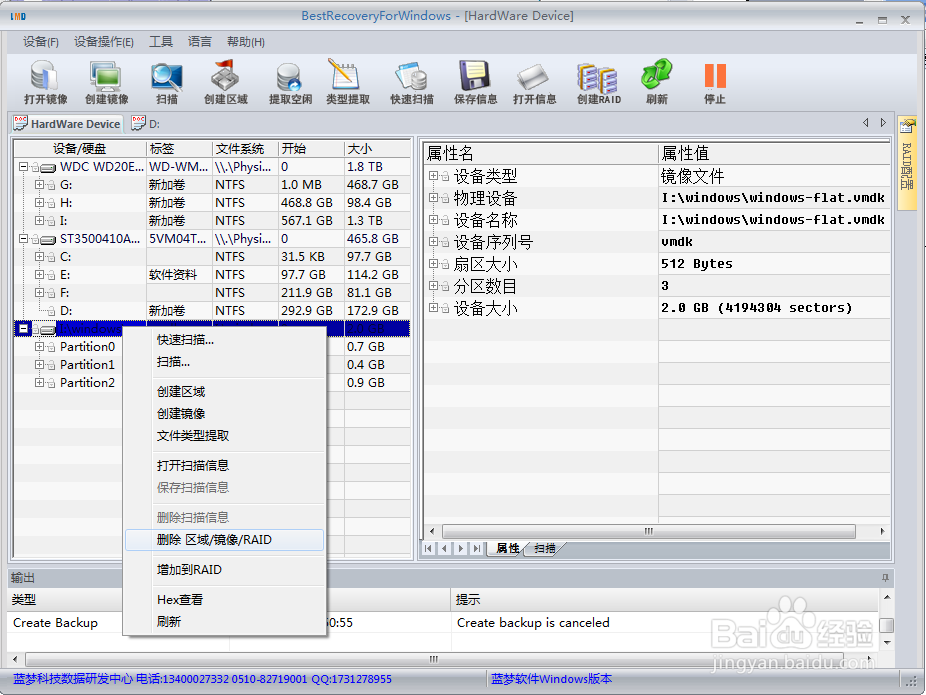Expand the G: partition node

[x=39, y=185]
